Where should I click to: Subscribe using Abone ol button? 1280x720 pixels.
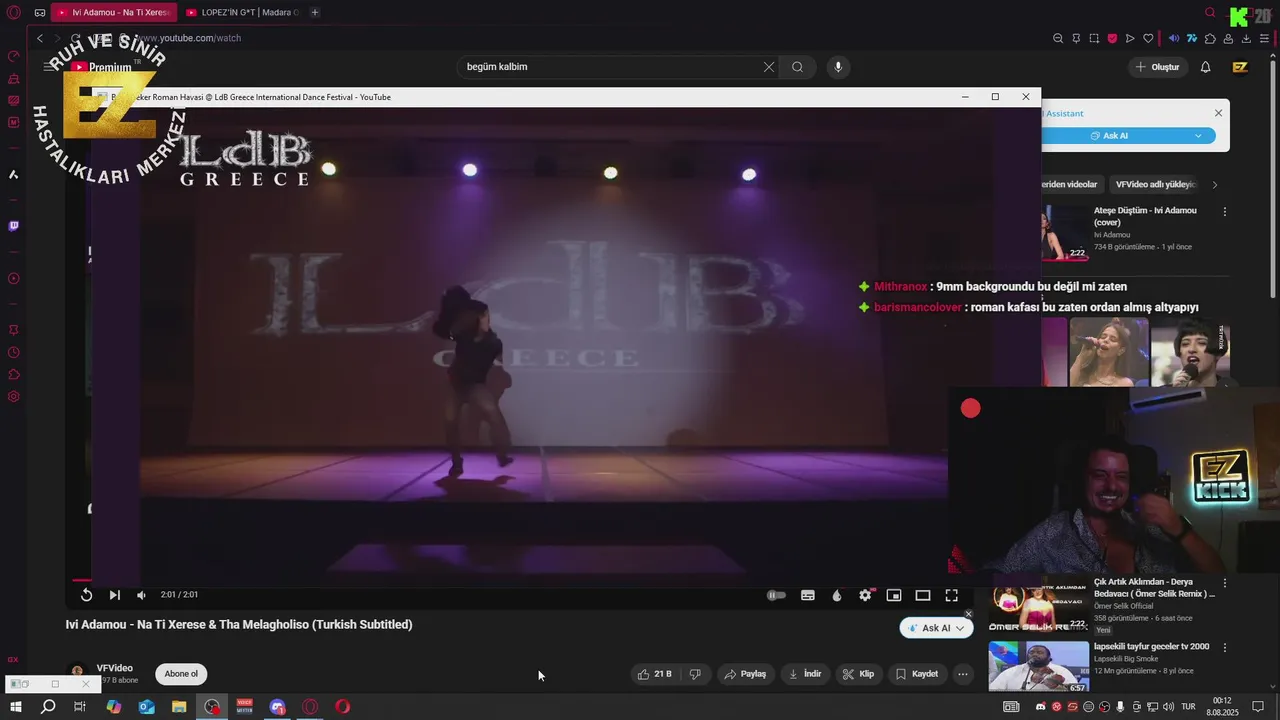tap(181, 674)
